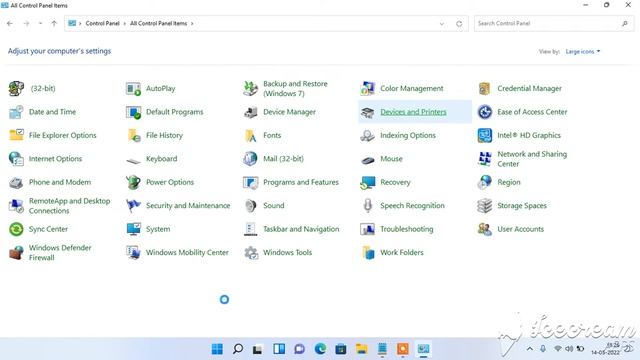
Task: Open the Mouse icon
Action: click(367, 160)
